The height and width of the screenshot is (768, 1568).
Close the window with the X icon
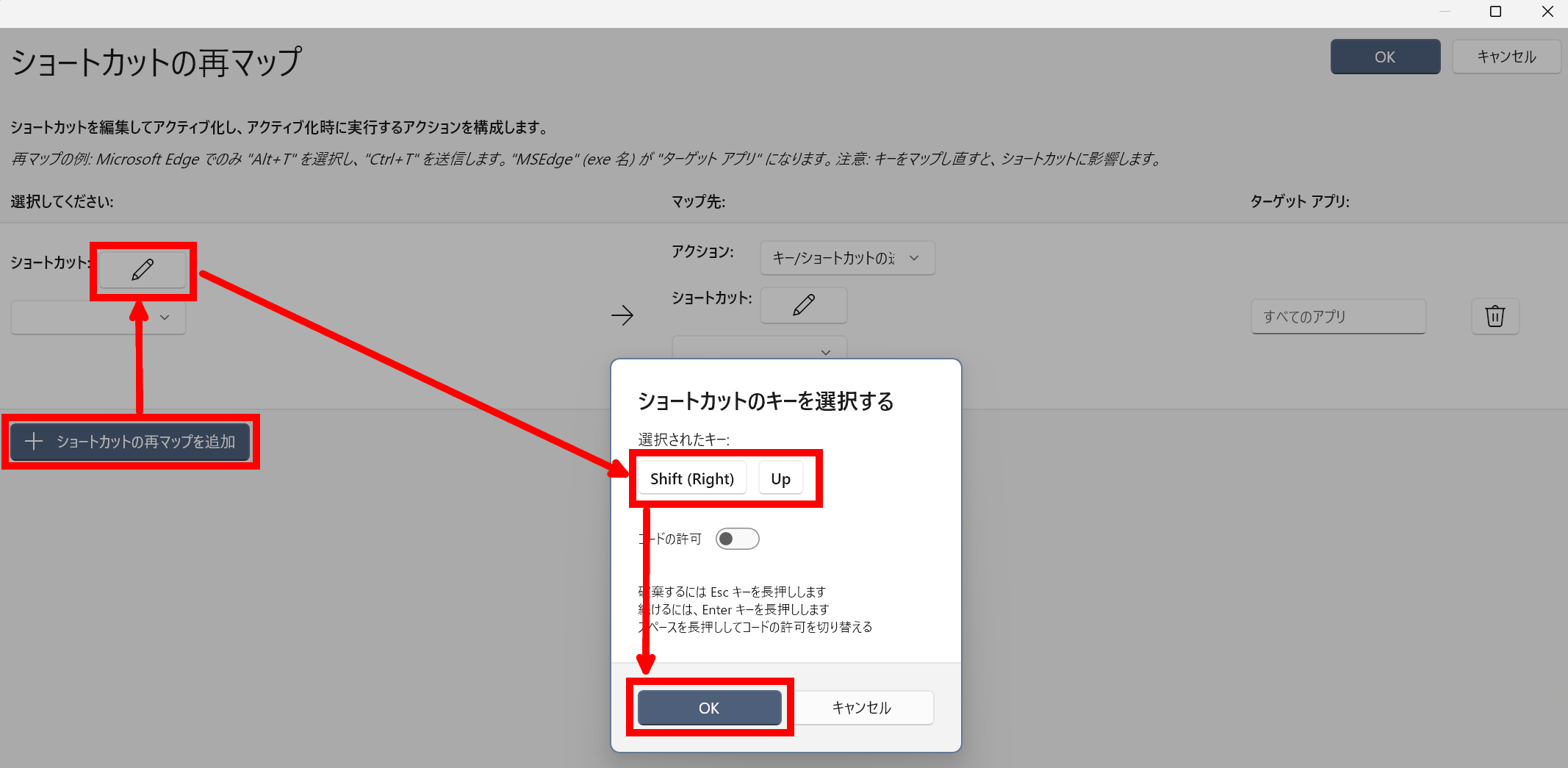tap(1547, 12)
